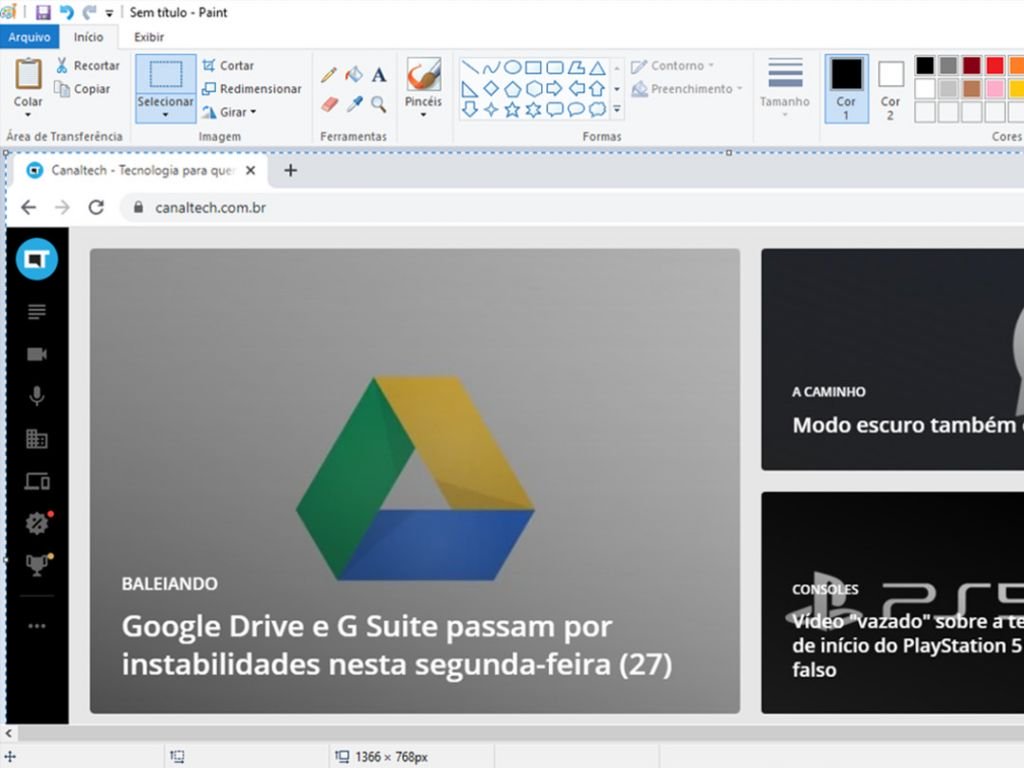Click Recortar in clipboard group
The height and width of the screenshot is (768, 1024).
[x=87, y=65]
